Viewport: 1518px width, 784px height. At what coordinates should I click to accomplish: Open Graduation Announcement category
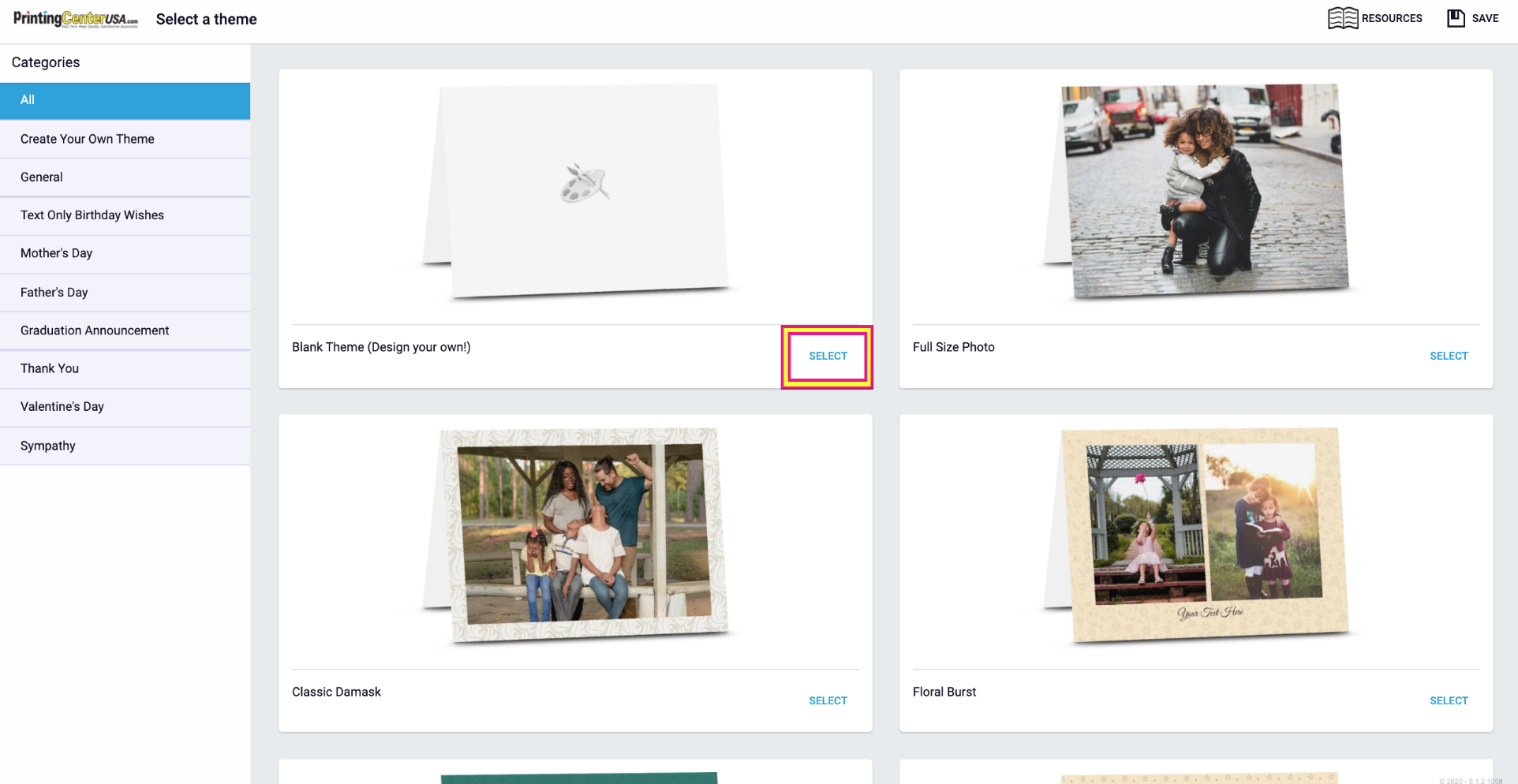tap(125, 330)
